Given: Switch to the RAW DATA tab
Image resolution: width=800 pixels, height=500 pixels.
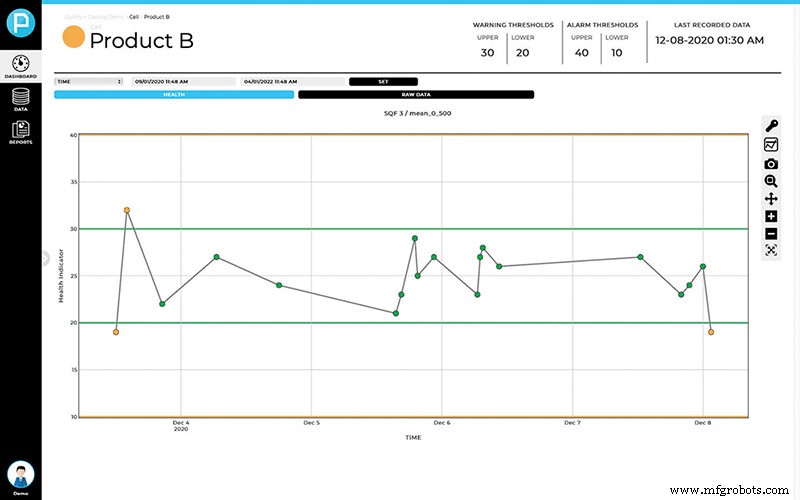Looking at the screenshot, I should click(416, 94).
